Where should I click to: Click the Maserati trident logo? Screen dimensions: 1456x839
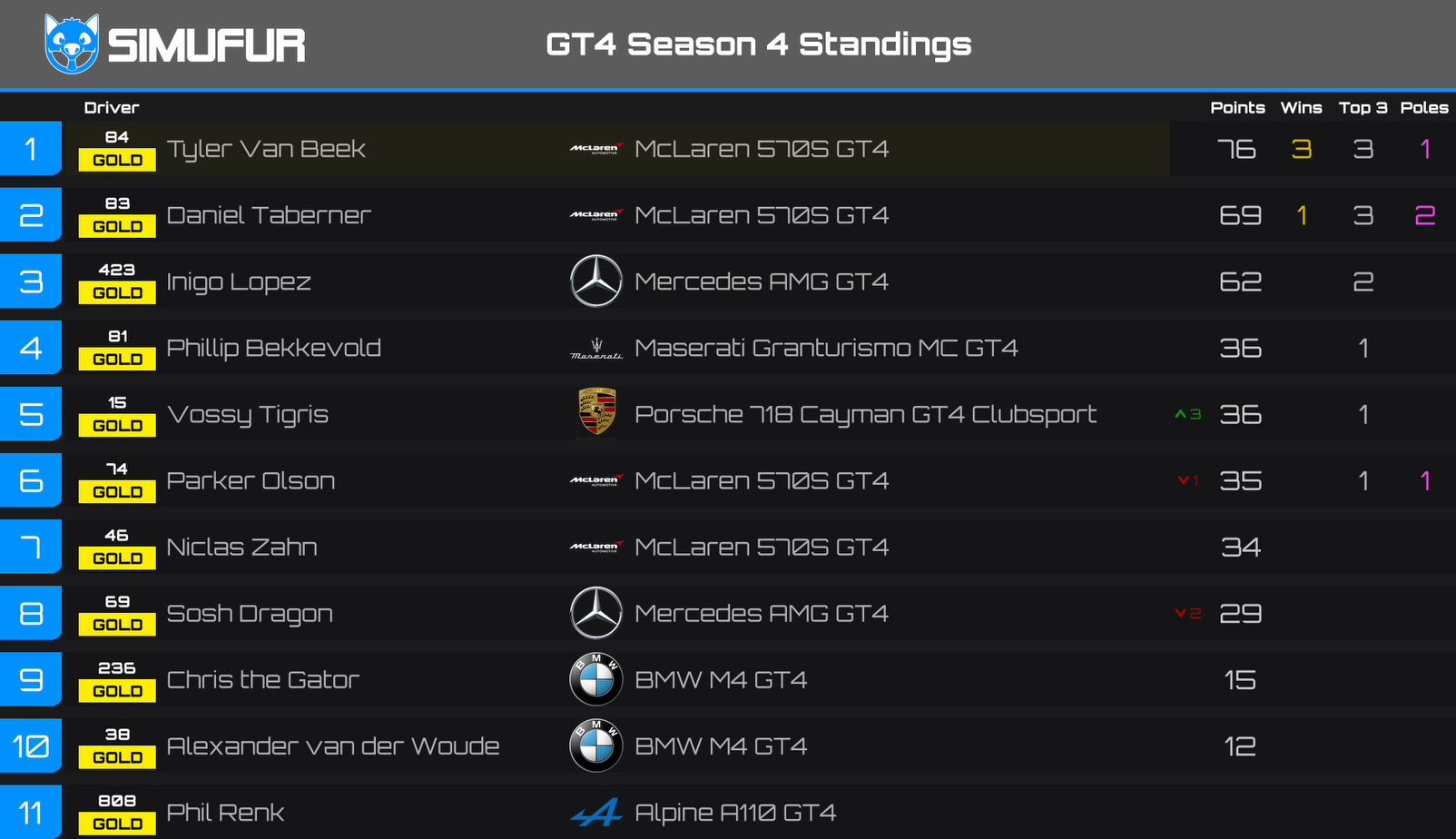(595, 349)
